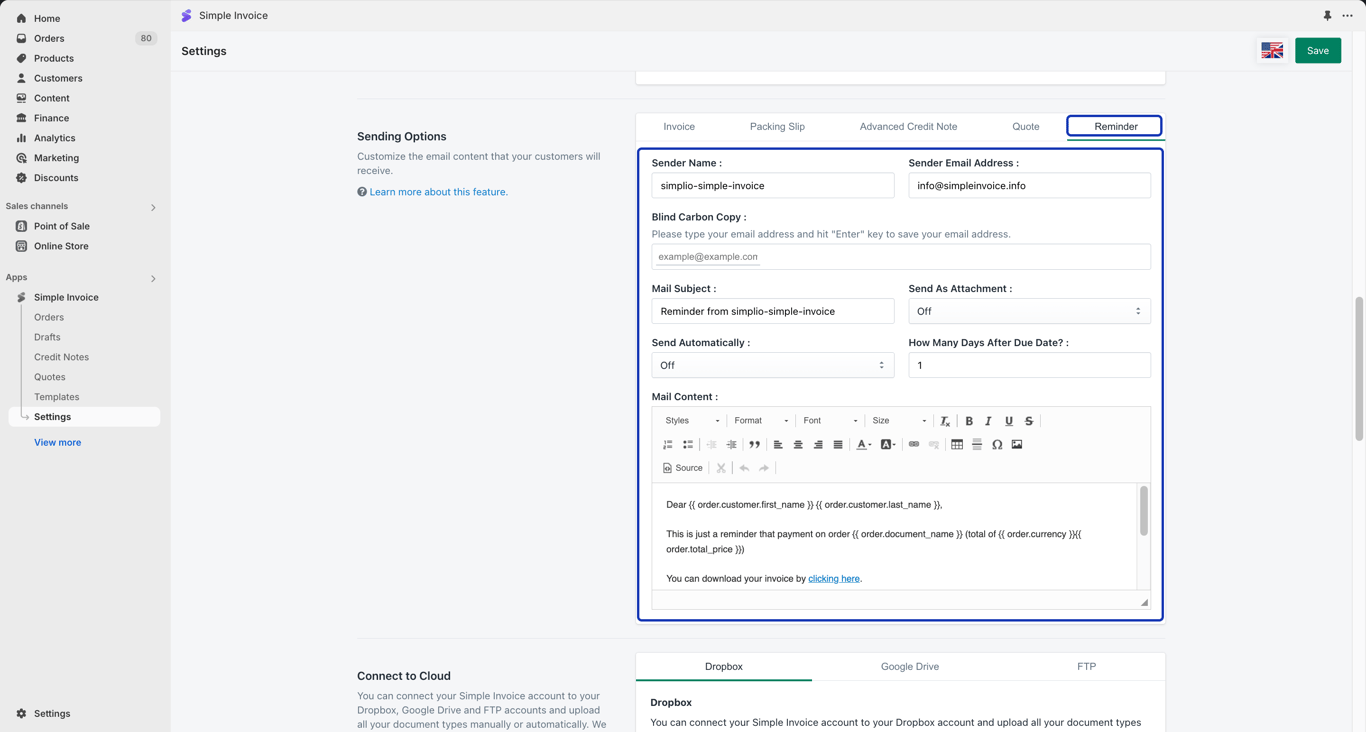The image size is (1366, 732).
Task: Toggle strikethrough formatting
Action: point(1029,421)
